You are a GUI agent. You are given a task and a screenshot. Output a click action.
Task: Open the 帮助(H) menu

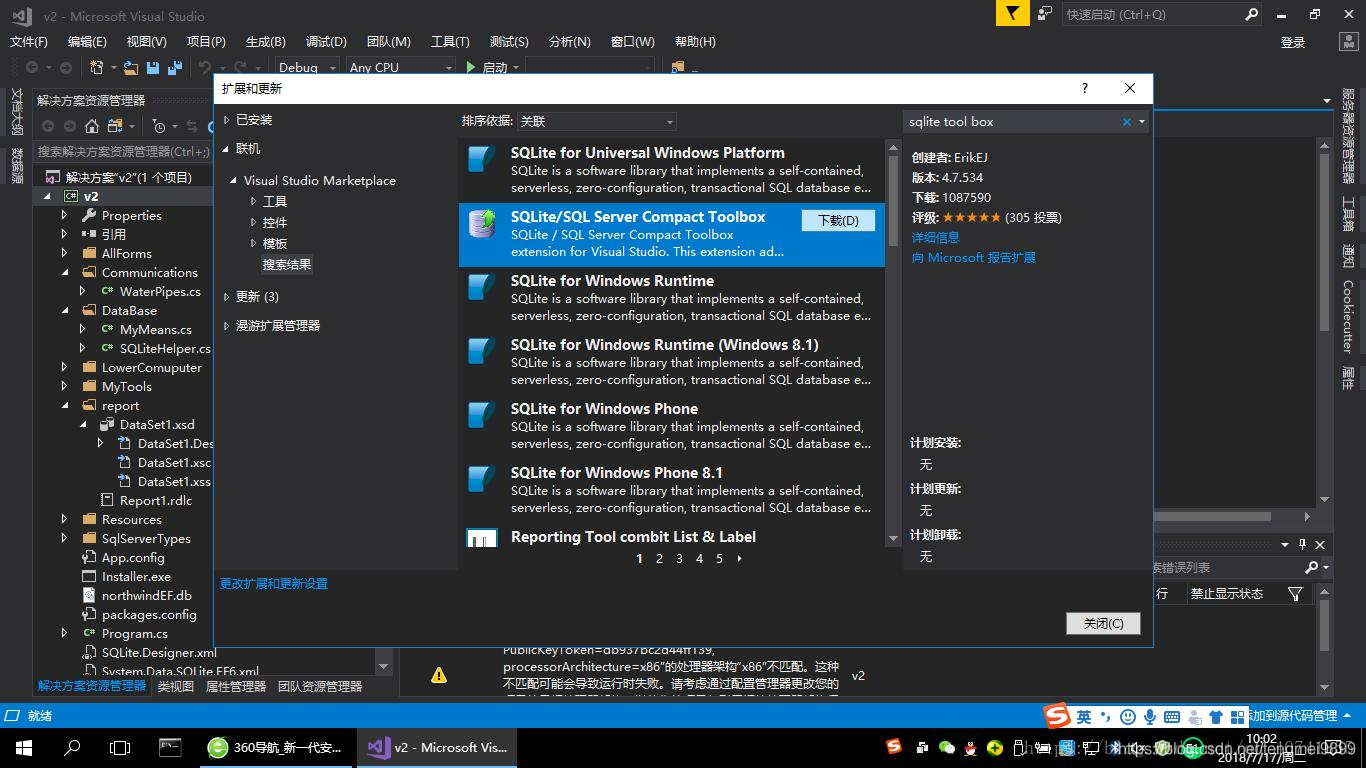click(x=695, y=41)
